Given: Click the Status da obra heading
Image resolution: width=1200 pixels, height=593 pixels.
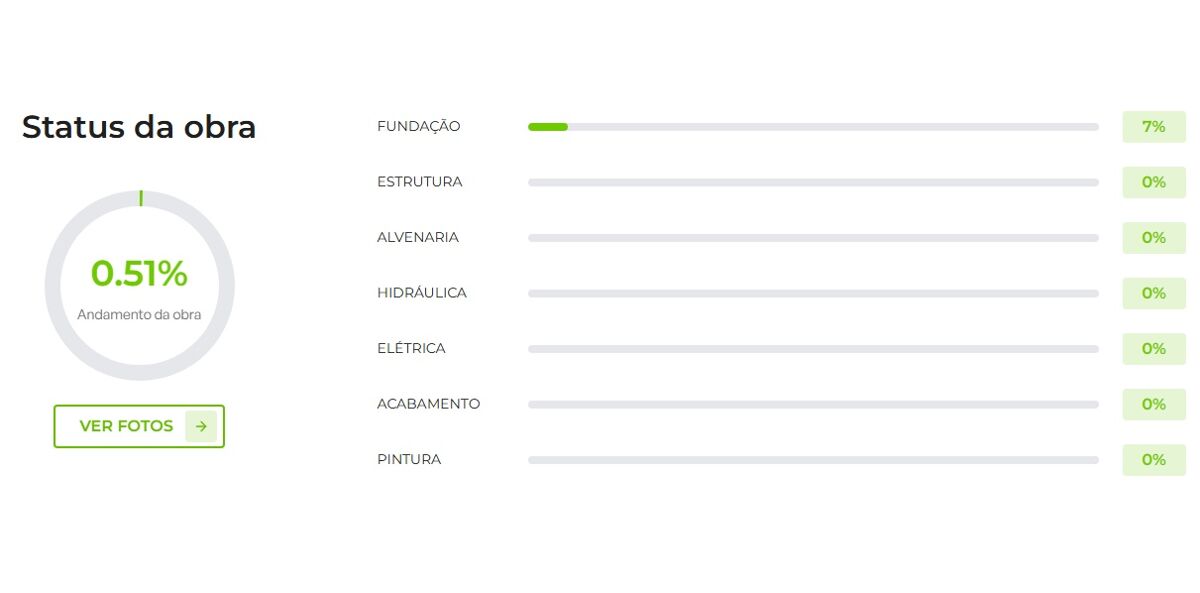Looking at the screenshot, I should (139, 127).
